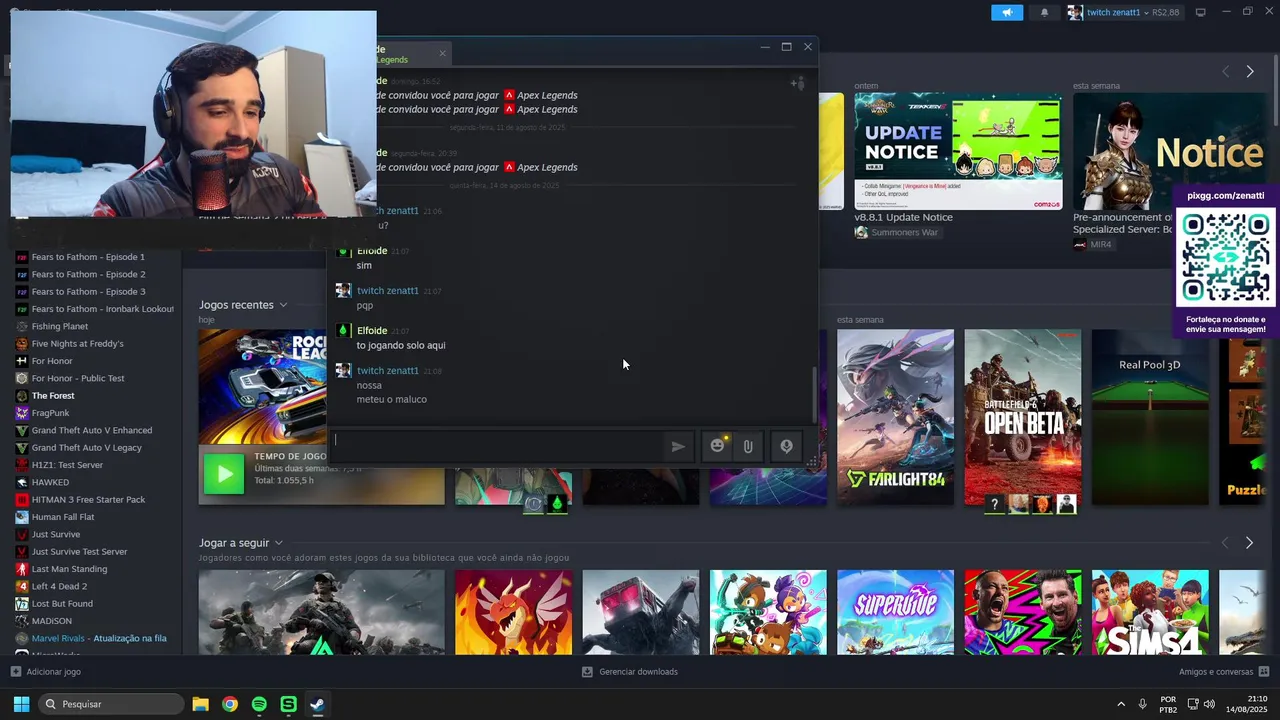Open The Sims 4 recommendation tile
This screenshot has height=720, width=1280.
tap(1150, 612)
